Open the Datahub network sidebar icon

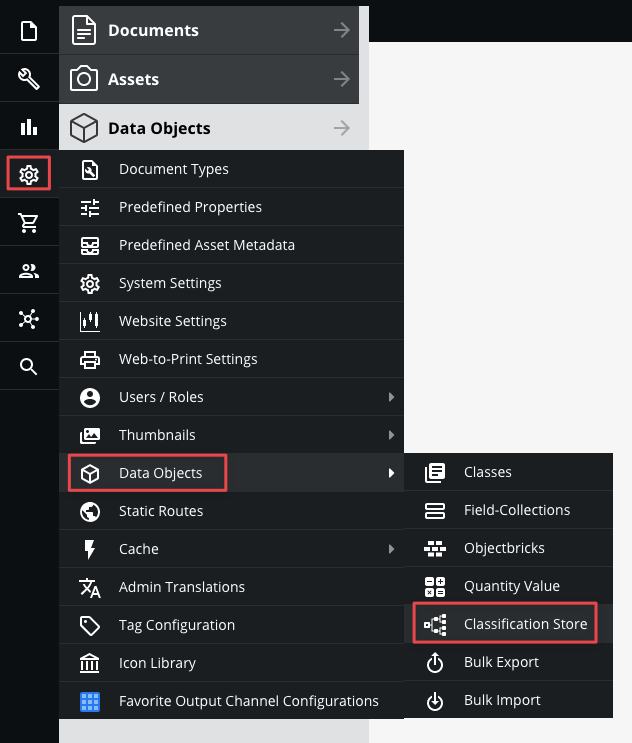tap(29, 319)
